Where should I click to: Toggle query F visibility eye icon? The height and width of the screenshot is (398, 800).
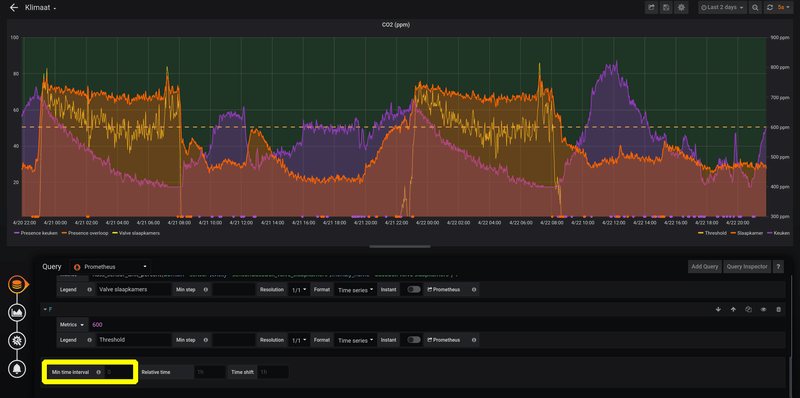[763, 309]
